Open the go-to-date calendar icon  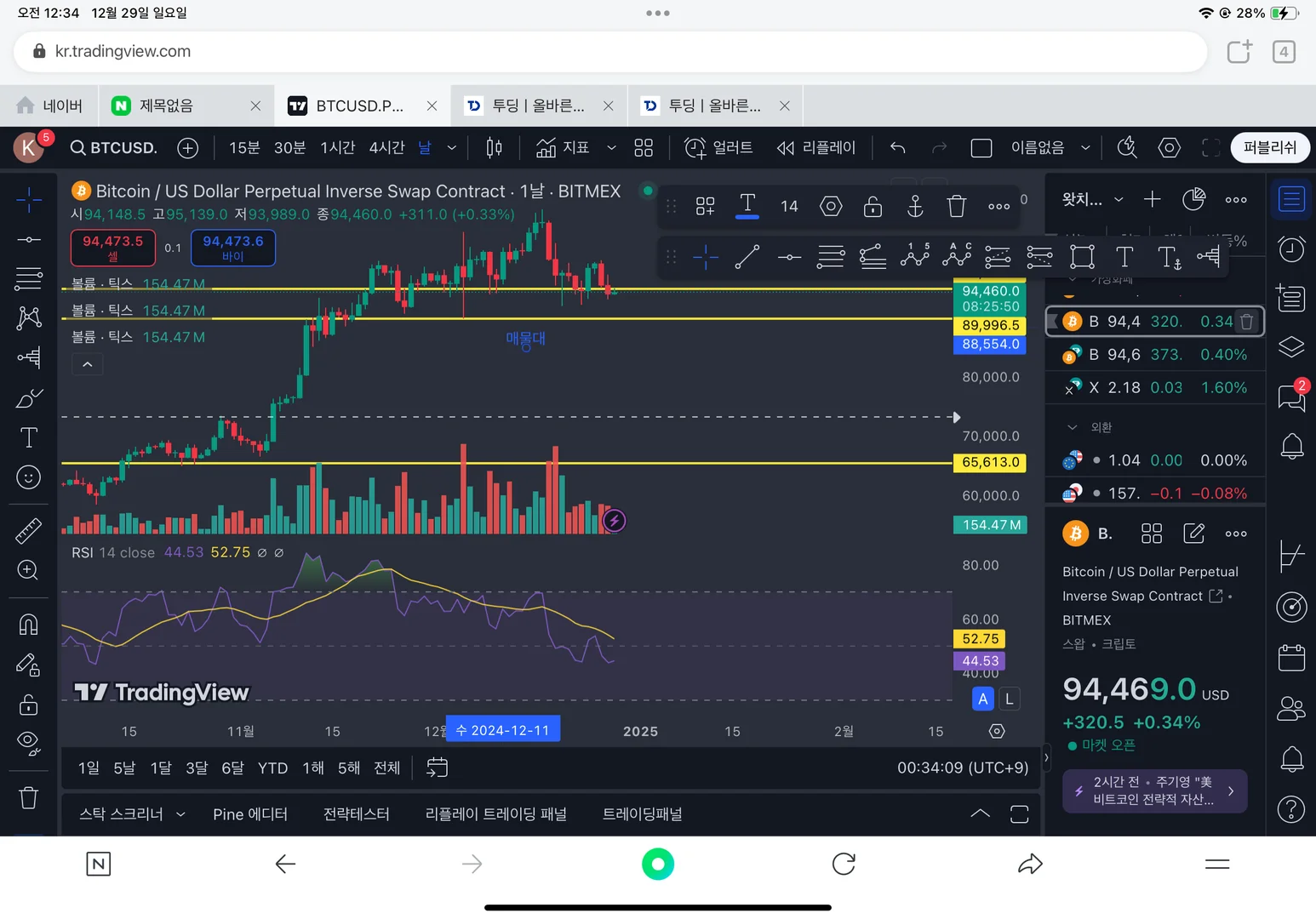(437, 768)
